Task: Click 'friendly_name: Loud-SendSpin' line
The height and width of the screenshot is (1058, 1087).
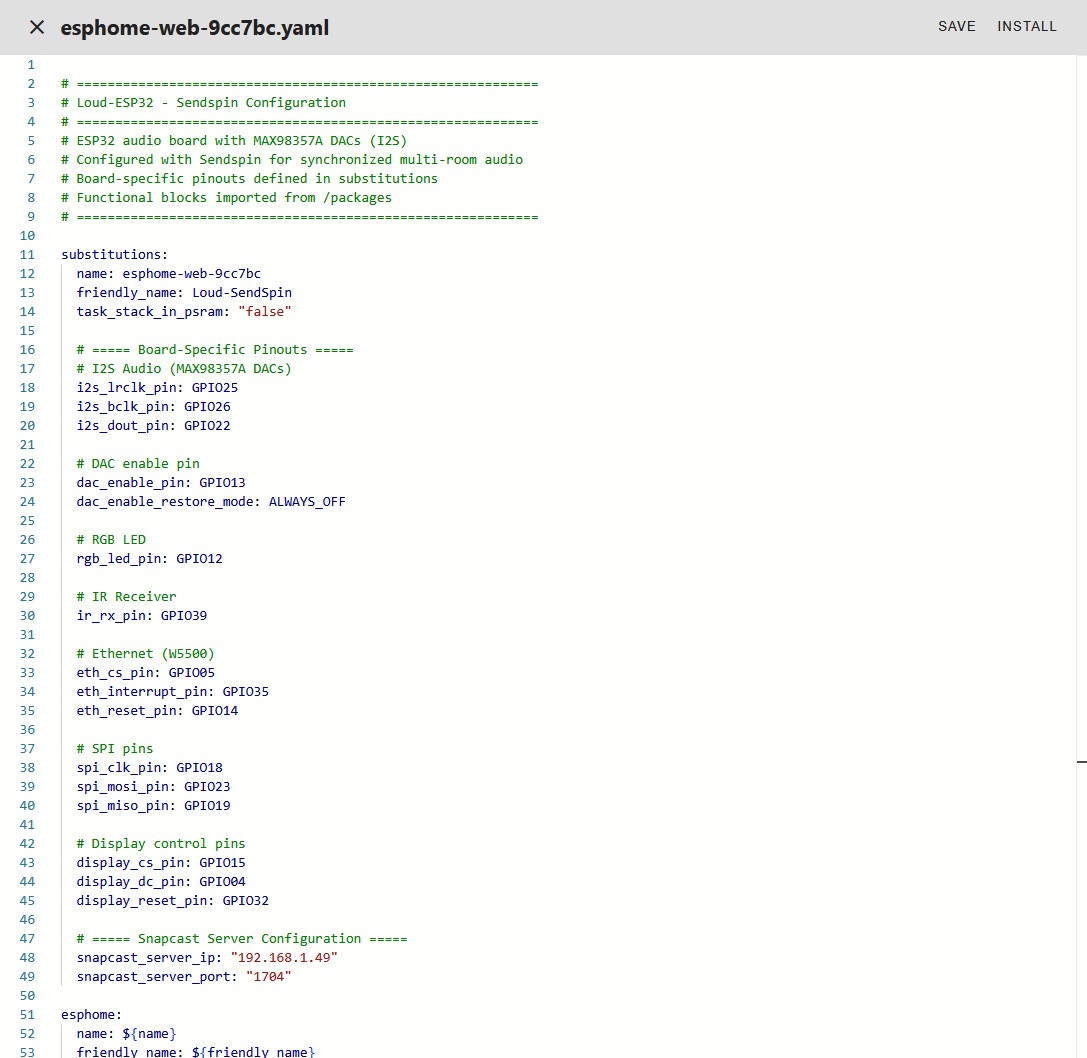Action: coord(184,293)
